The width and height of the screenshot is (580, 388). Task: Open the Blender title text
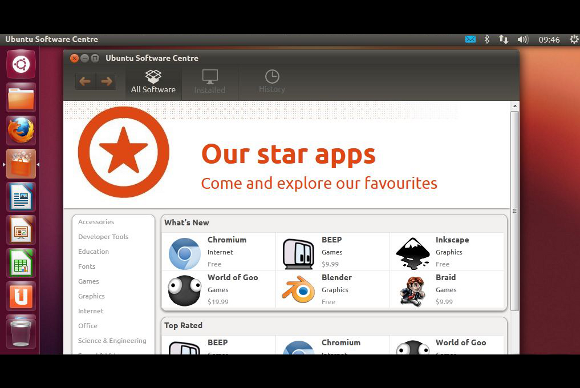pos(337,277)
